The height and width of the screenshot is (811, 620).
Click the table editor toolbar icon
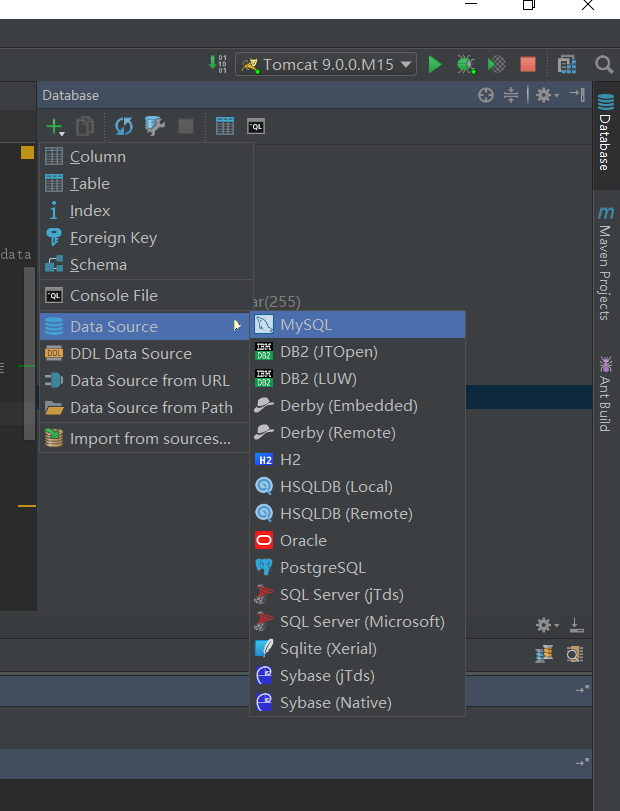click(x=225, y=126)
